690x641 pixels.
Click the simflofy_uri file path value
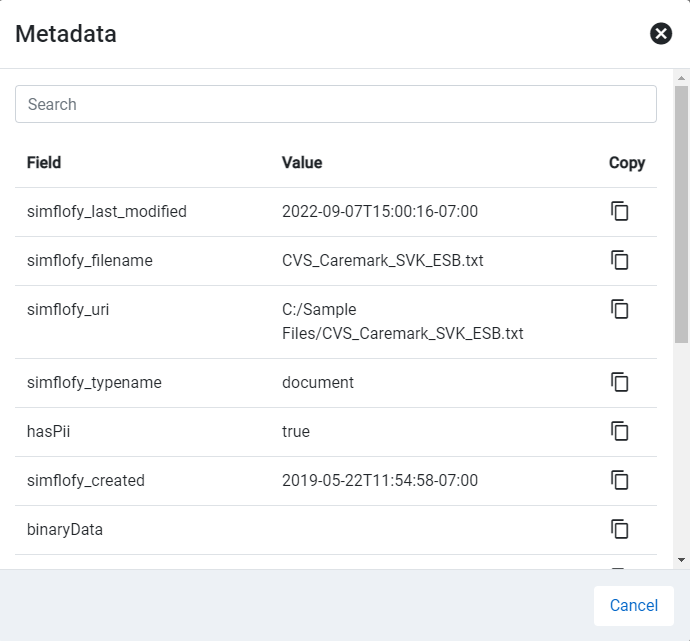pos(402,321)
